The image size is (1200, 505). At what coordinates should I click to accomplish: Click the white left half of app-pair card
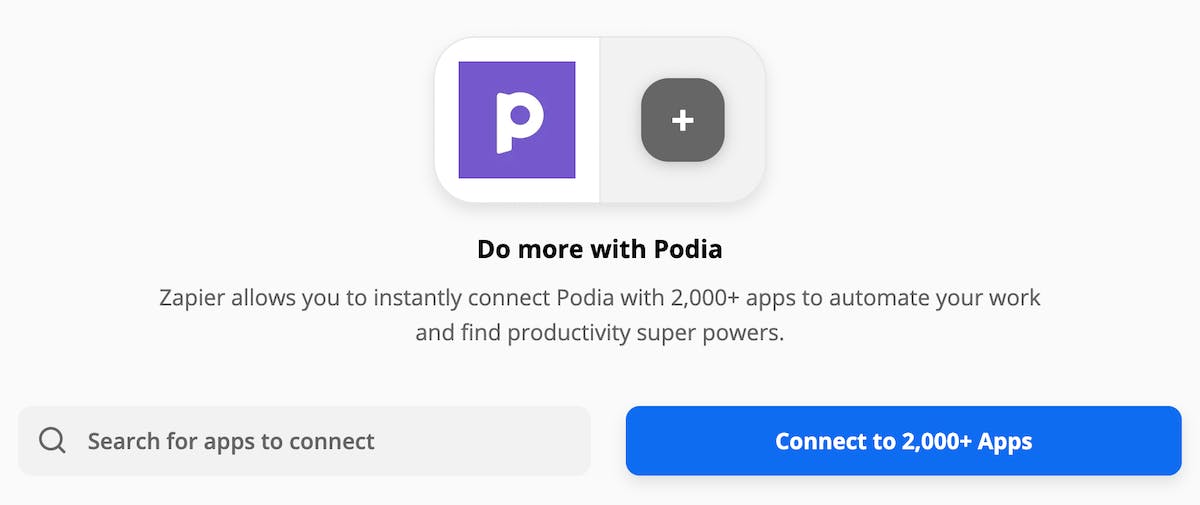click(x=517, y=120)
